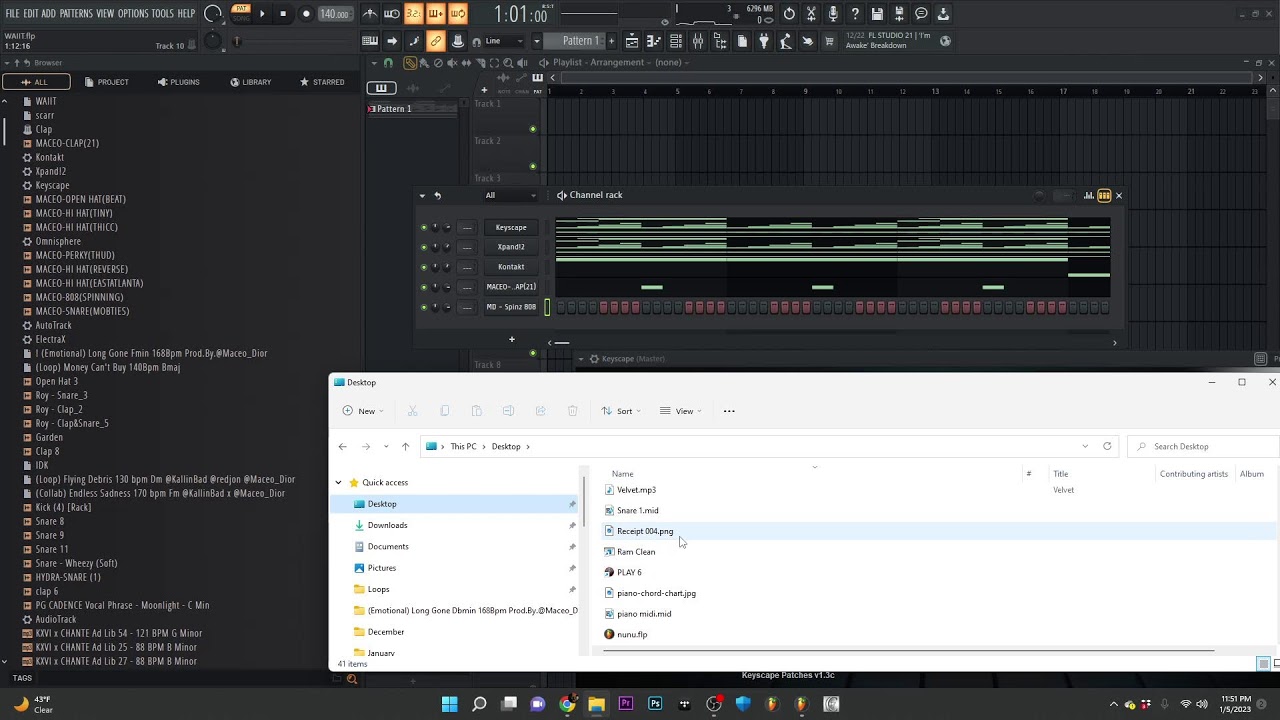Open the TOOLS menu
The image size is (1280, 720).
[x=163, y=14]
